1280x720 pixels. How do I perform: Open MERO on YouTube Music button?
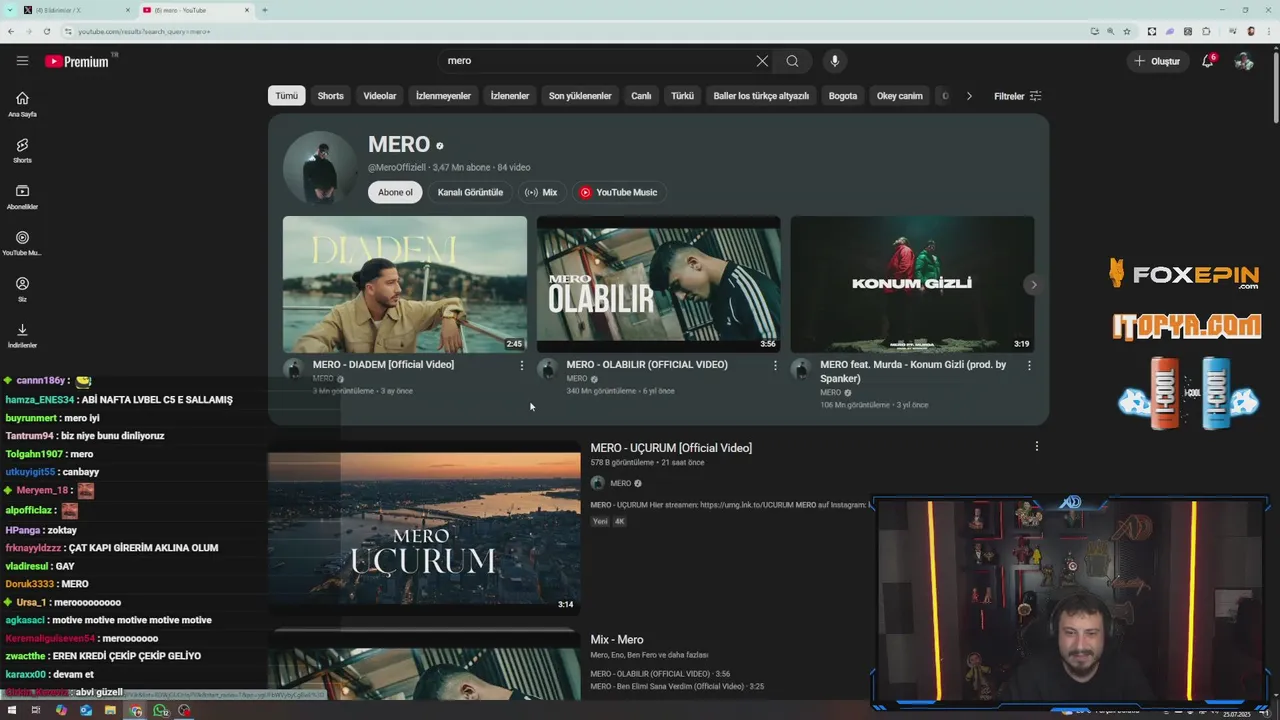pyautogui.click(x=619, y=192)
